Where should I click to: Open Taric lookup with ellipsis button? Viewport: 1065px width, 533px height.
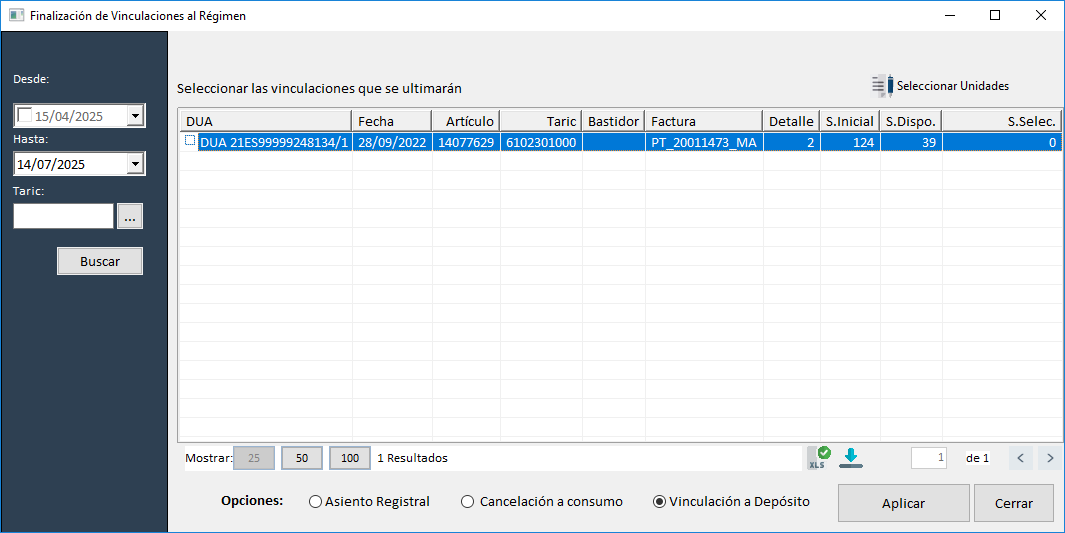tap(131, 216)
